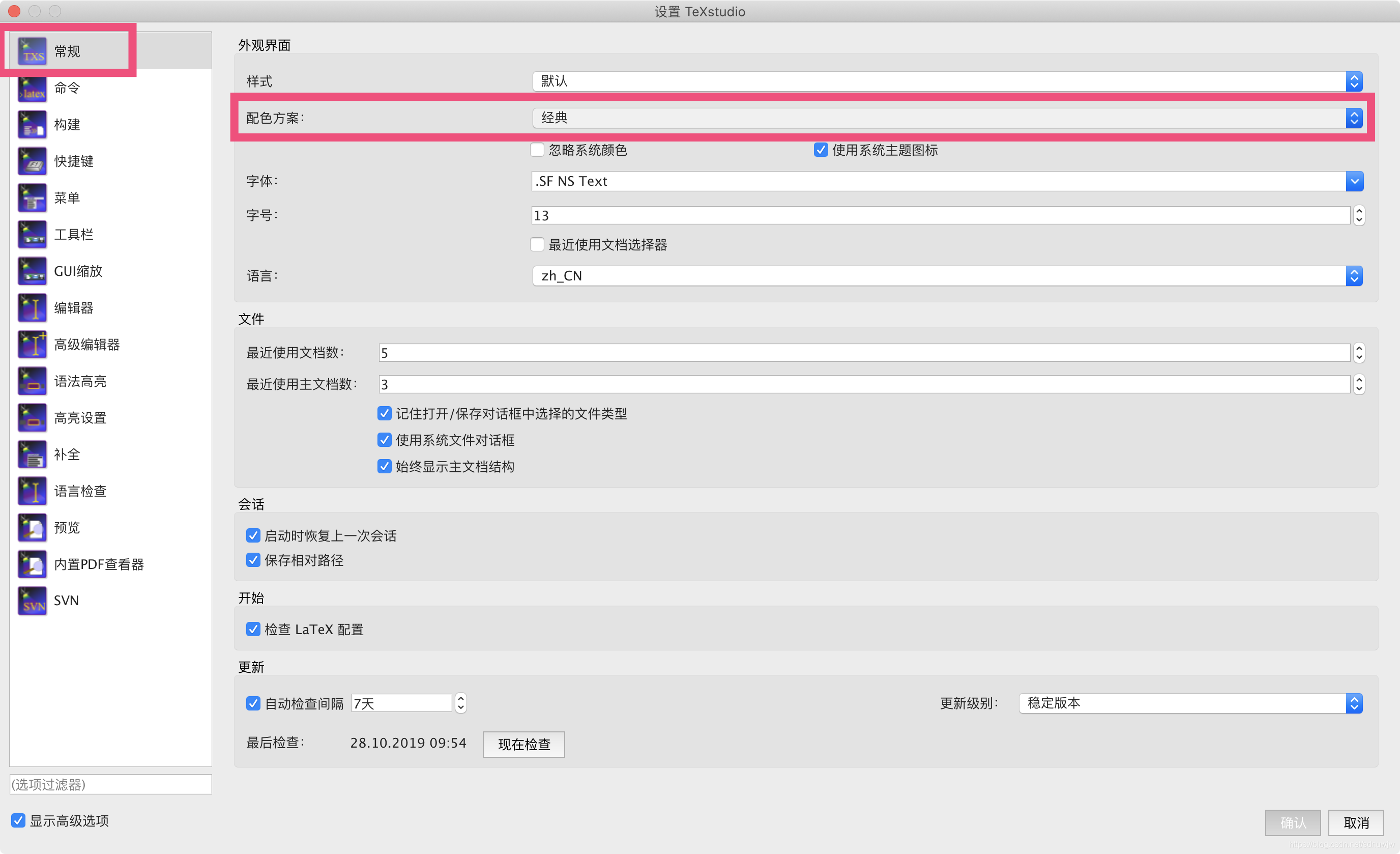This screenshot has height=854, width=1400.
Task: Click the 字号 field showing 13
Action: (940, 215)
